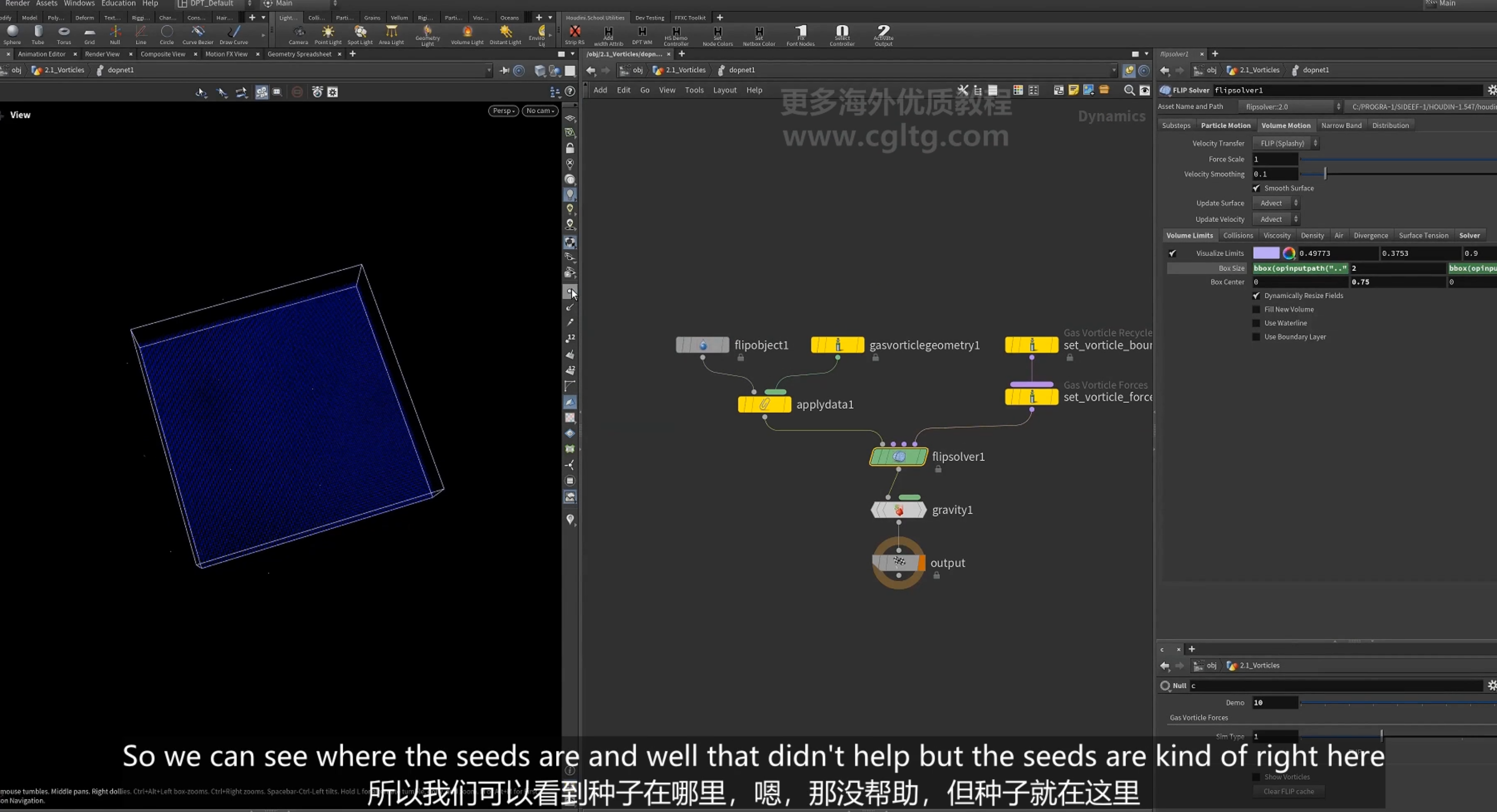The width and height of the screenshot is (1497, 812).
Task: Open the Persp viewport dropdown
Action: click(503, 111)
